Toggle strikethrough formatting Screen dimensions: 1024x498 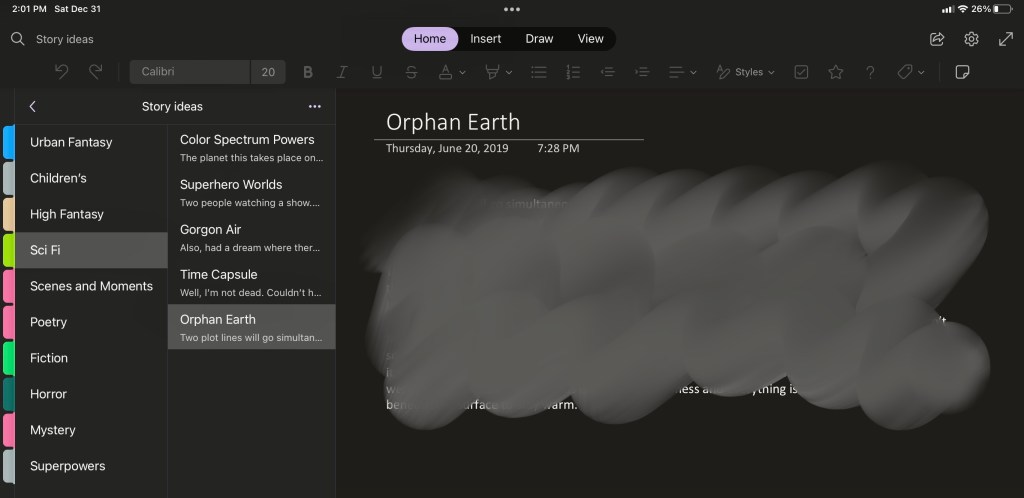click(411, 72)
